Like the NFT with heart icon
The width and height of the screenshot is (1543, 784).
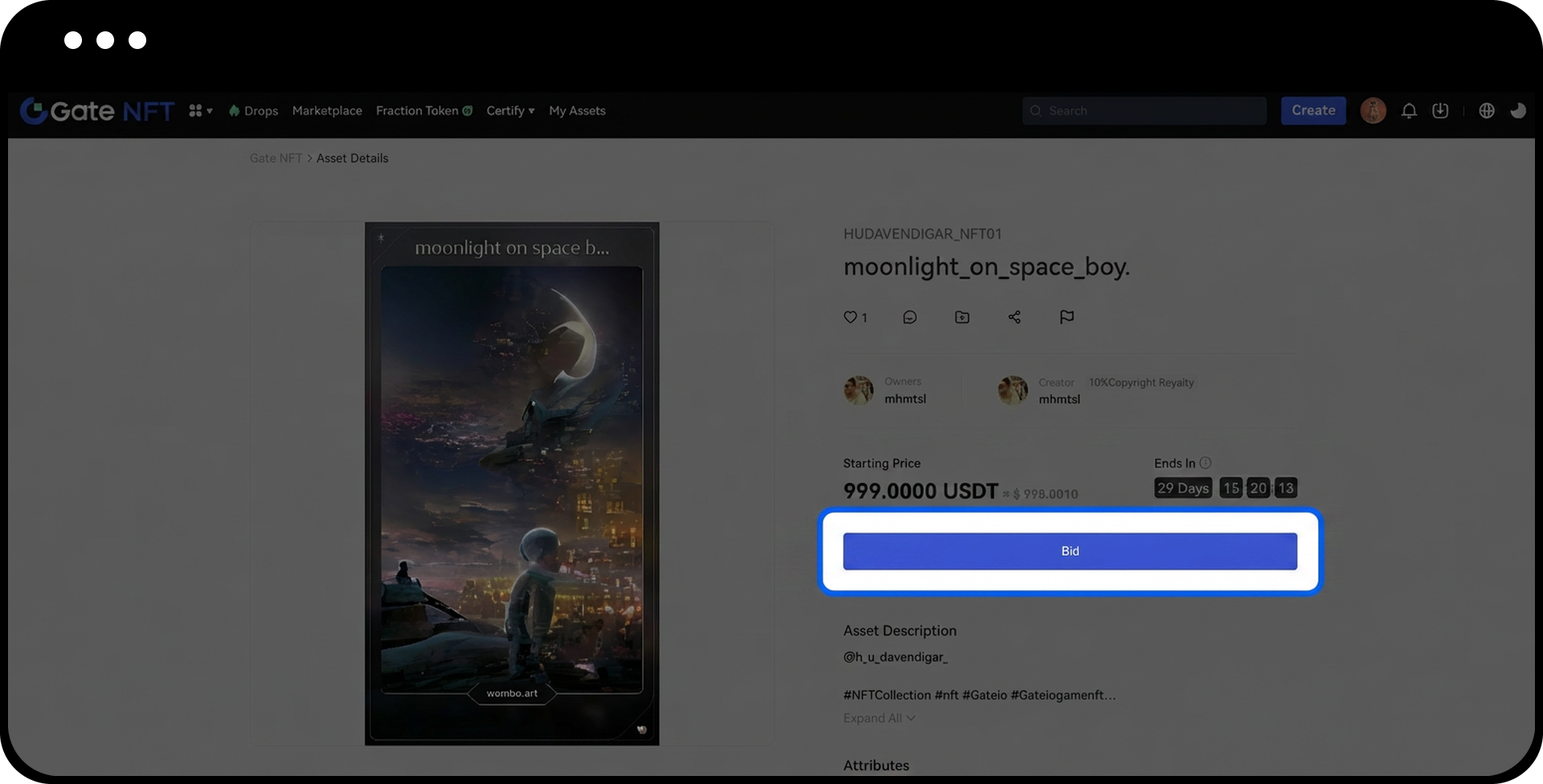tap(850, 317)
